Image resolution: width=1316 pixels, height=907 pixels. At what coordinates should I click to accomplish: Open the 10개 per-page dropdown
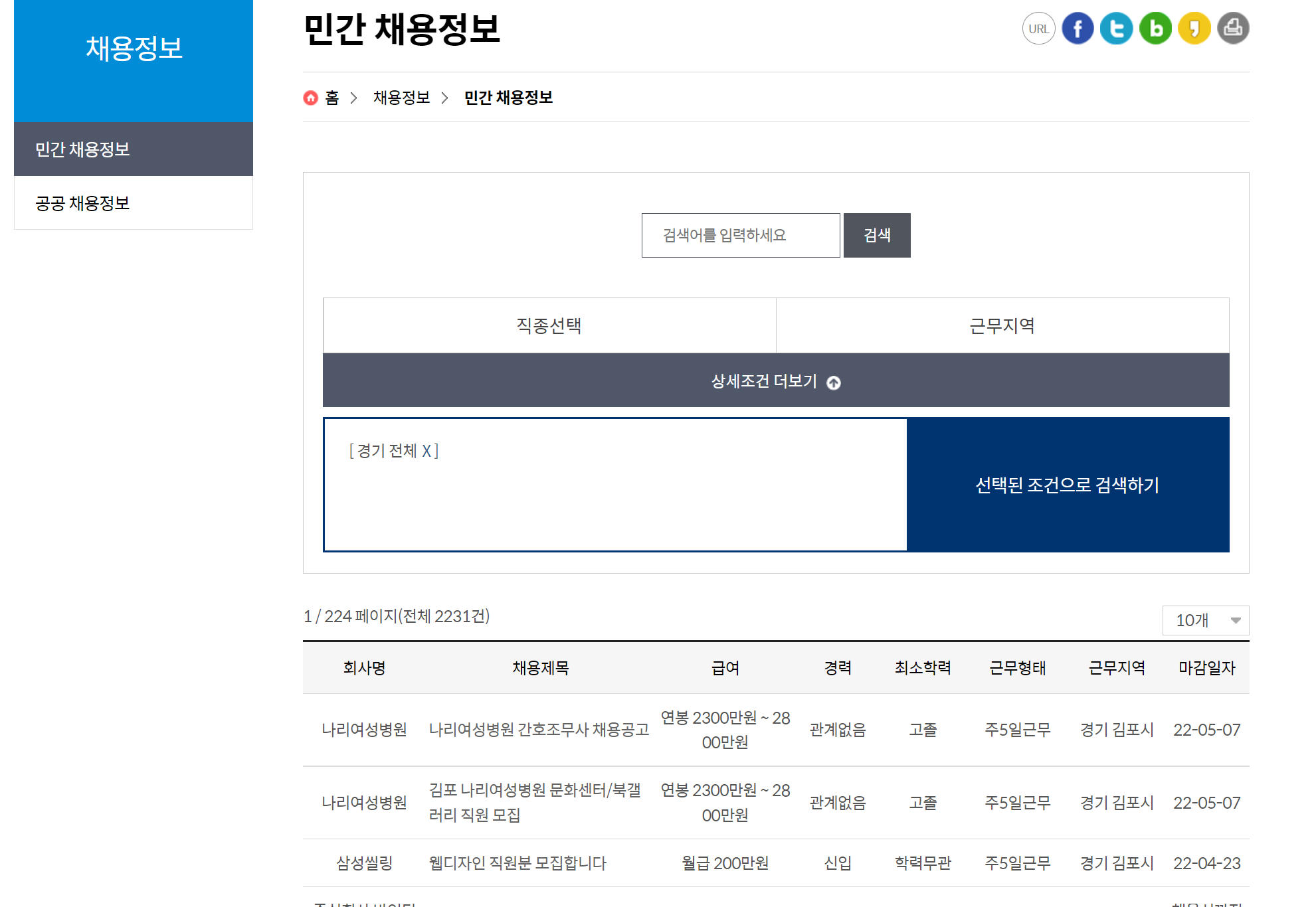click(1205, 620)
